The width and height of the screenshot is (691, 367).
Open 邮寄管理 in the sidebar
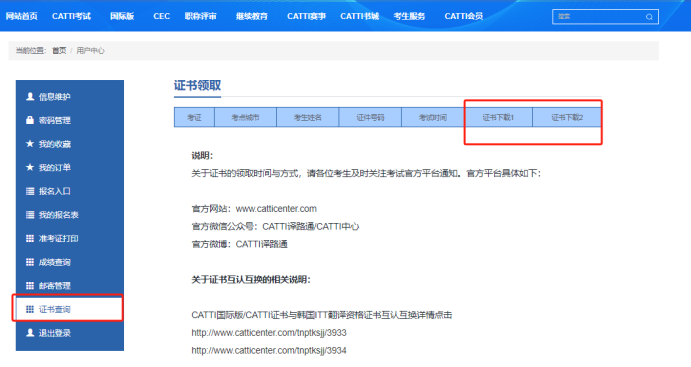[55, 285]
